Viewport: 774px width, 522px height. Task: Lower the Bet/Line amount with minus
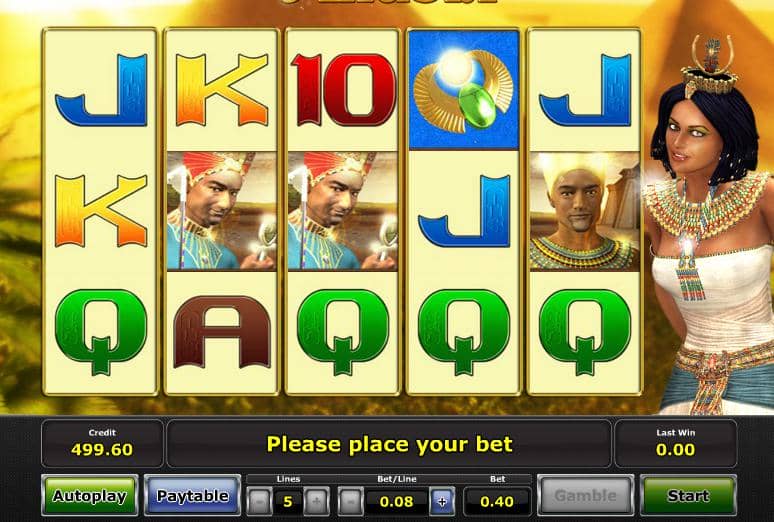pyautogui.click(x=350, y=502)
